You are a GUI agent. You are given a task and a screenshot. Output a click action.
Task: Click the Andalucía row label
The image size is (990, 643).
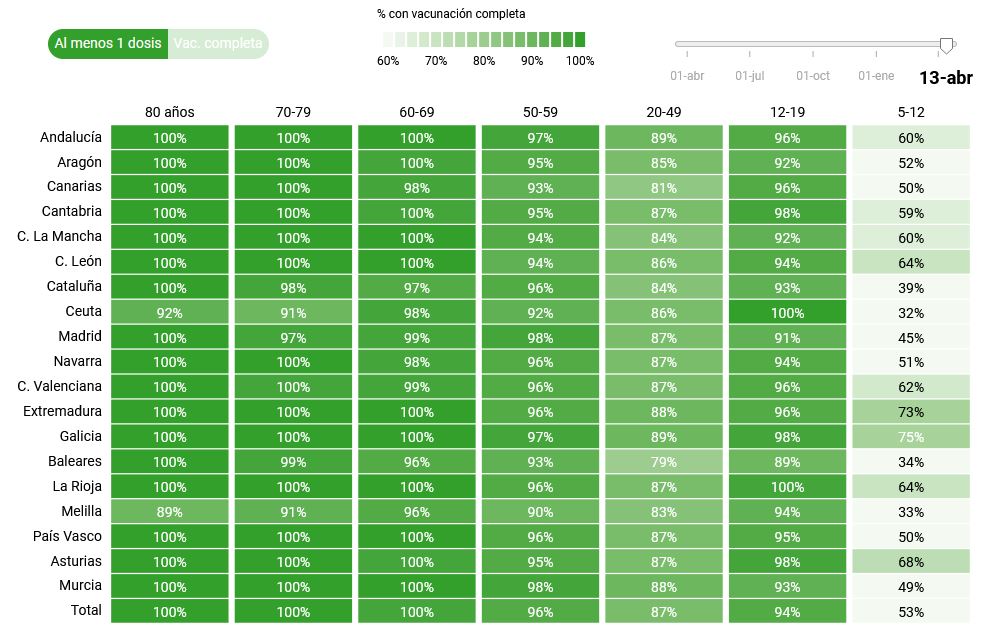[71, 137]
